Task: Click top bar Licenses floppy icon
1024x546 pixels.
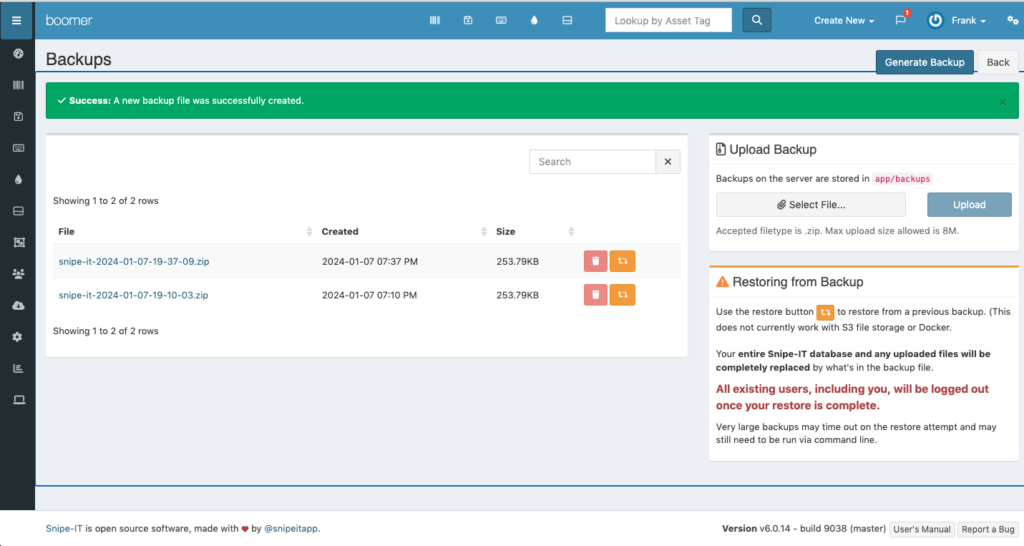Action: (468, 20)
